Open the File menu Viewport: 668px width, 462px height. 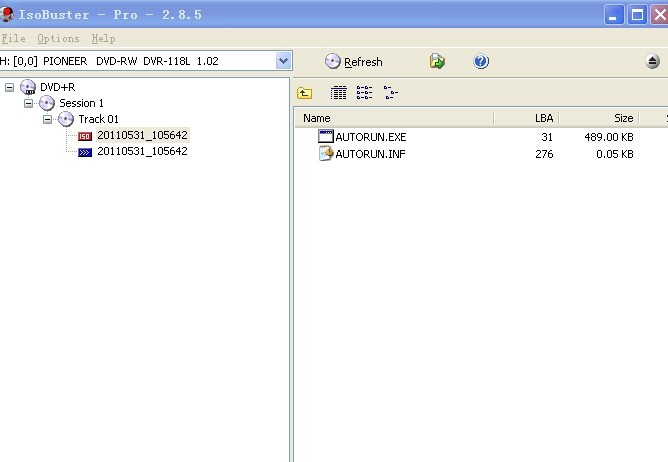pyautogui.click(x=13, y=38)
